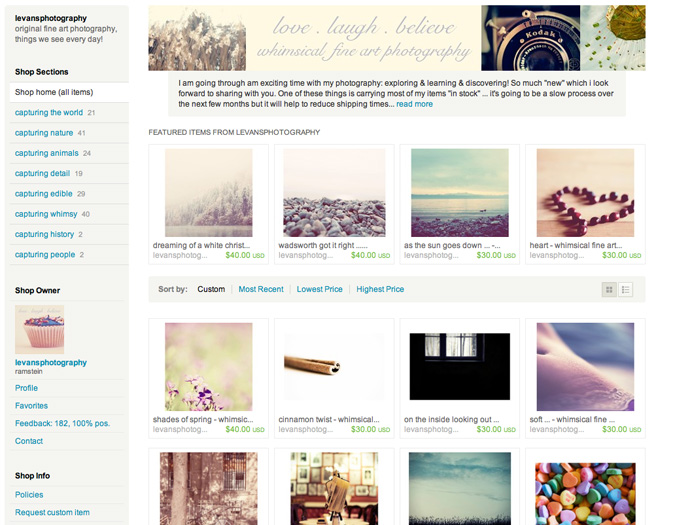Open the cupcake shop owner avatar
The width and height of the screenshot is (675, 525).
(x=40, y=329)
